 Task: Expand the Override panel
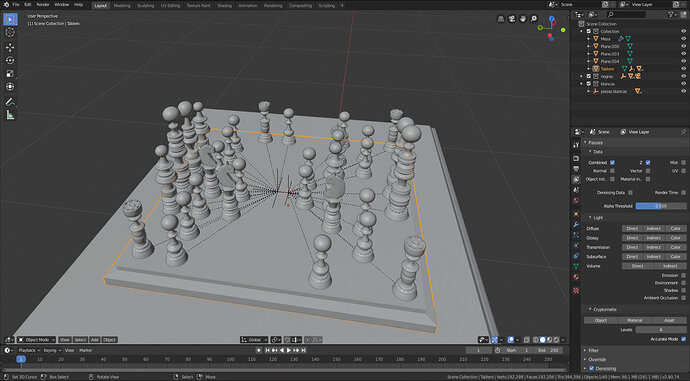coord(585,359)
